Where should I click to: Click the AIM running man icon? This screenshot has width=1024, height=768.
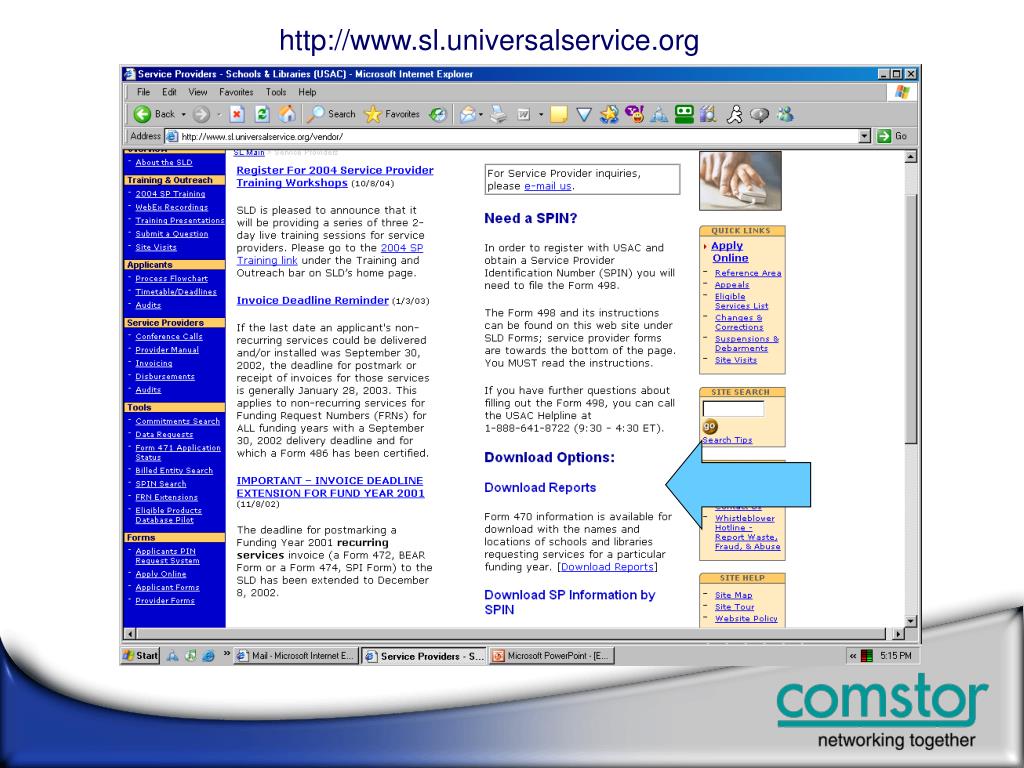click(x=735, y=114)
